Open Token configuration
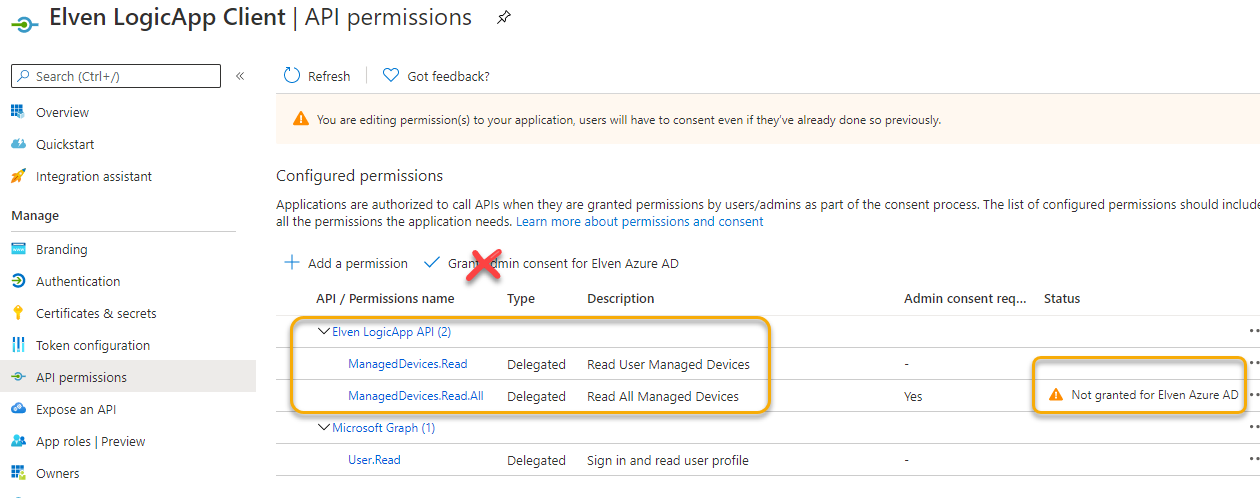 tap(93, 345)
